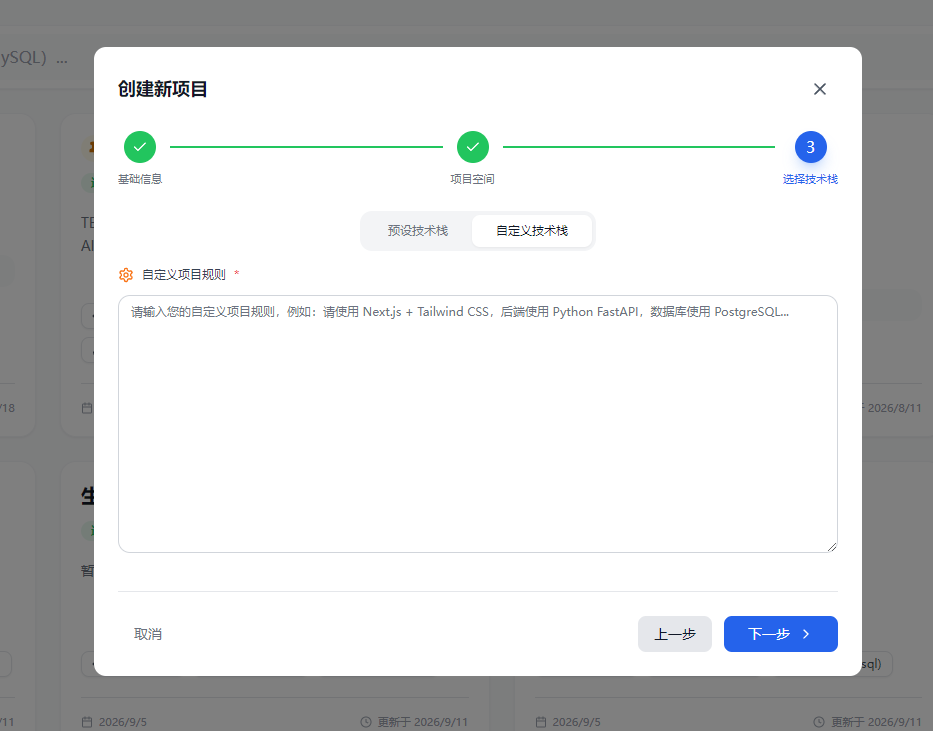Focus the custom project rules text area

point(478,423)
